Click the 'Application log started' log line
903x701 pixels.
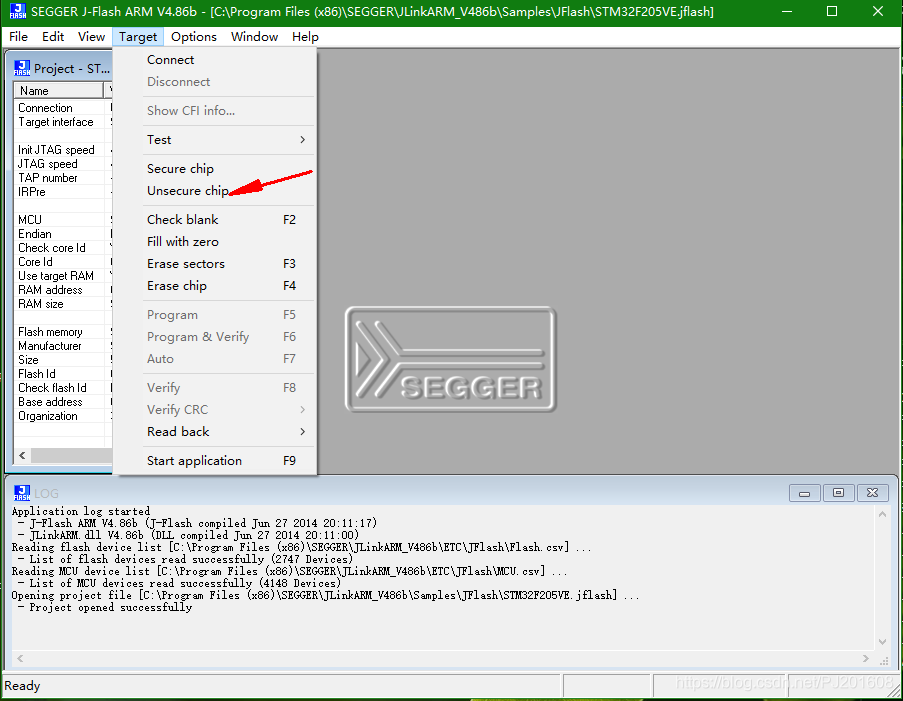coord(81,511)
